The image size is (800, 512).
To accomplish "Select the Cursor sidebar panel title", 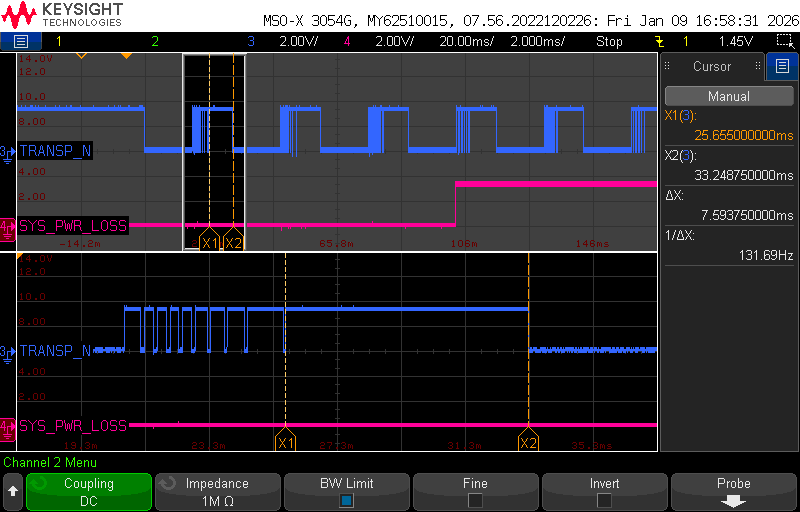I will point(712,66).
